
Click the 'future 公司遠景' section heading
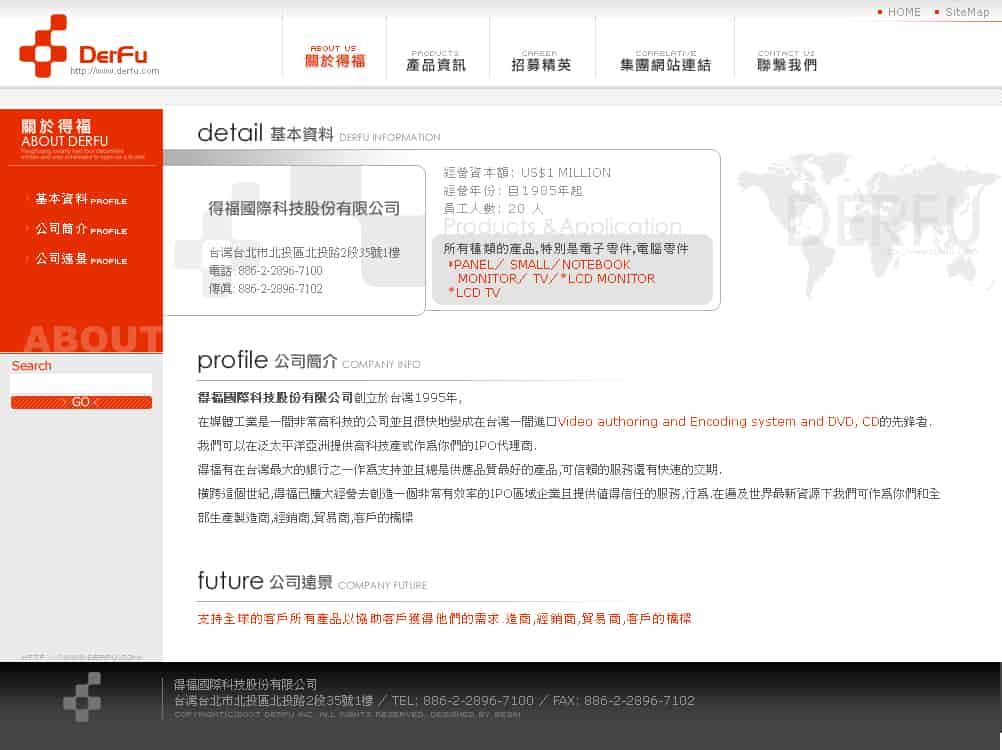265,581
